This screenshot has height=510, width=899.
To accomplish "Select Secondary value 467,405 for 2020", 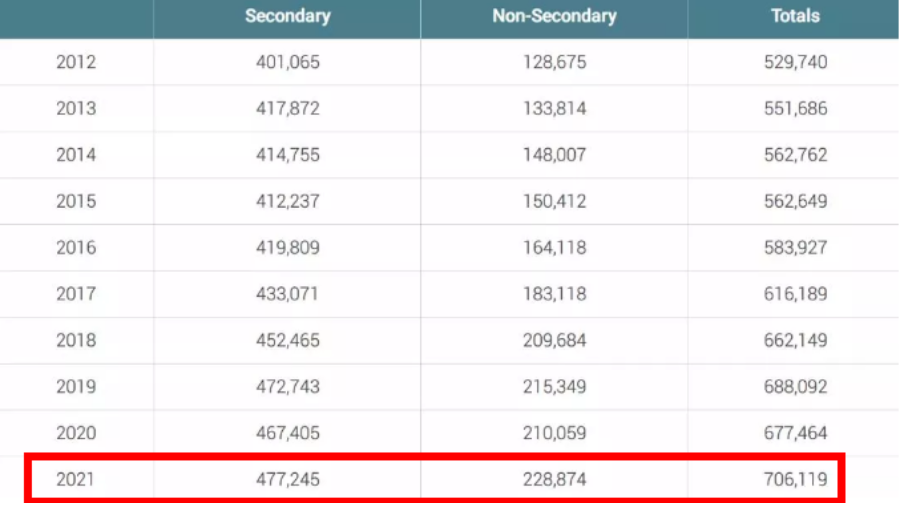I will click(287, 433).
